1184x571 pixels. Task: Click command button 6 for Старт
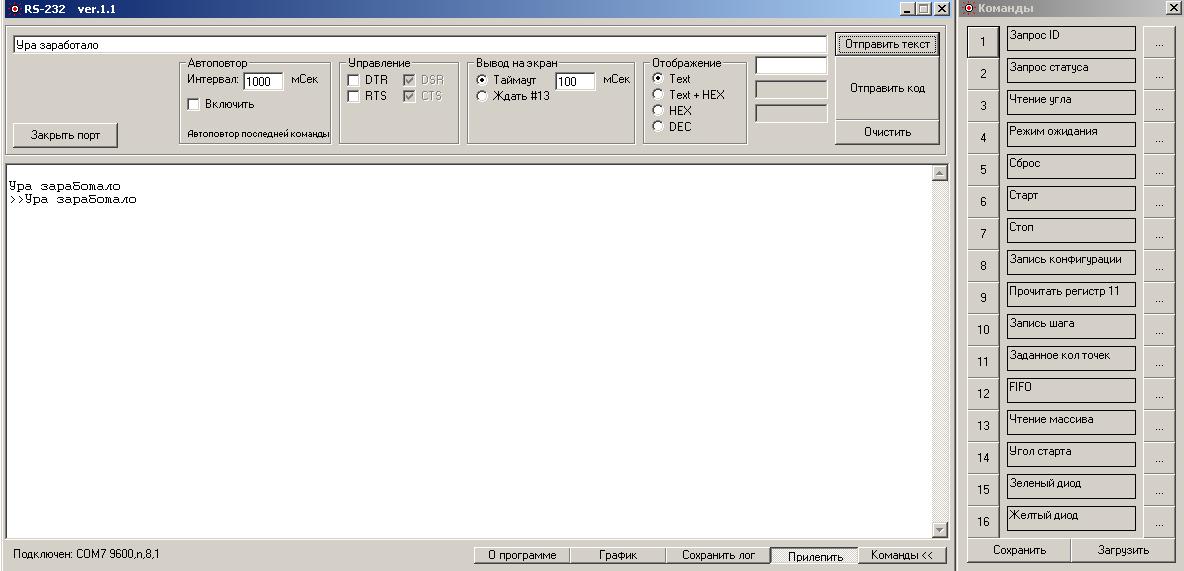click(983, 202)
